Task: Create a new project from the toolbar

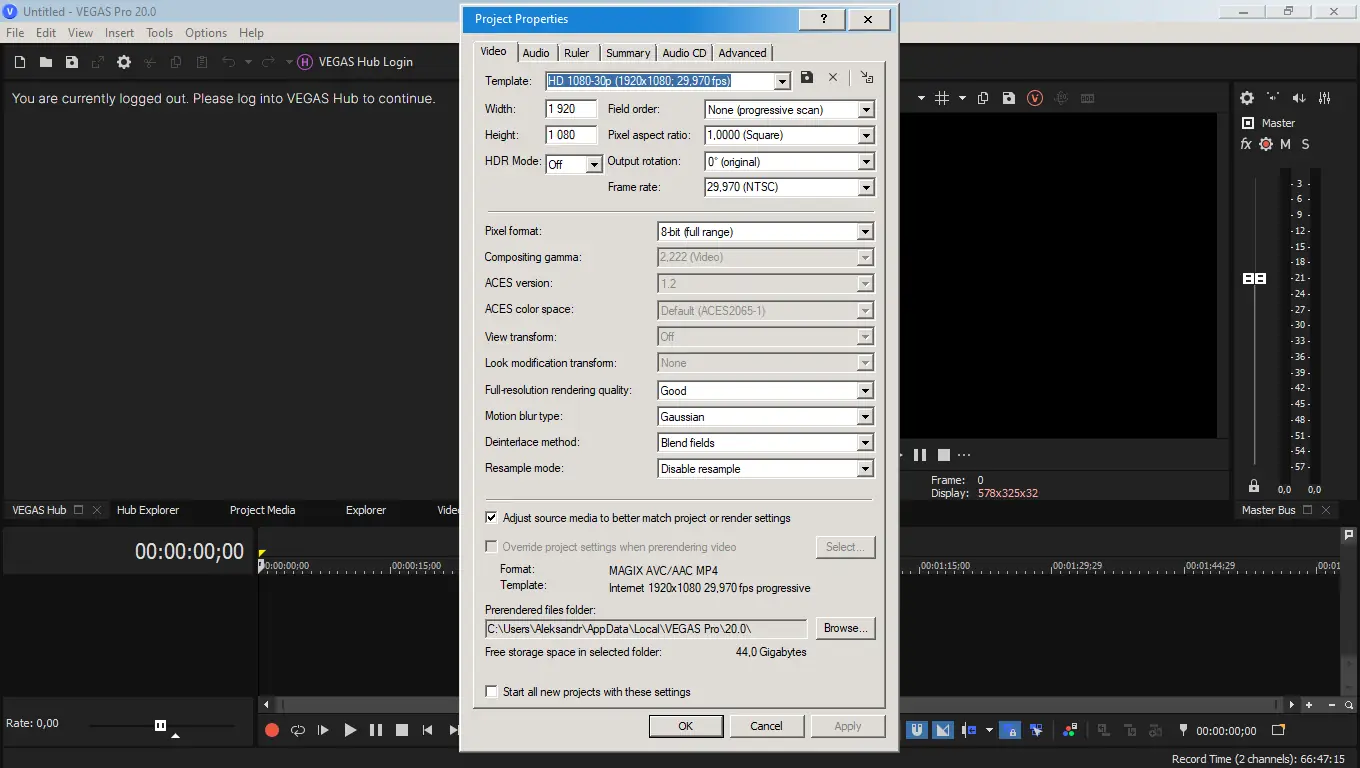Action: coord(20,62)
